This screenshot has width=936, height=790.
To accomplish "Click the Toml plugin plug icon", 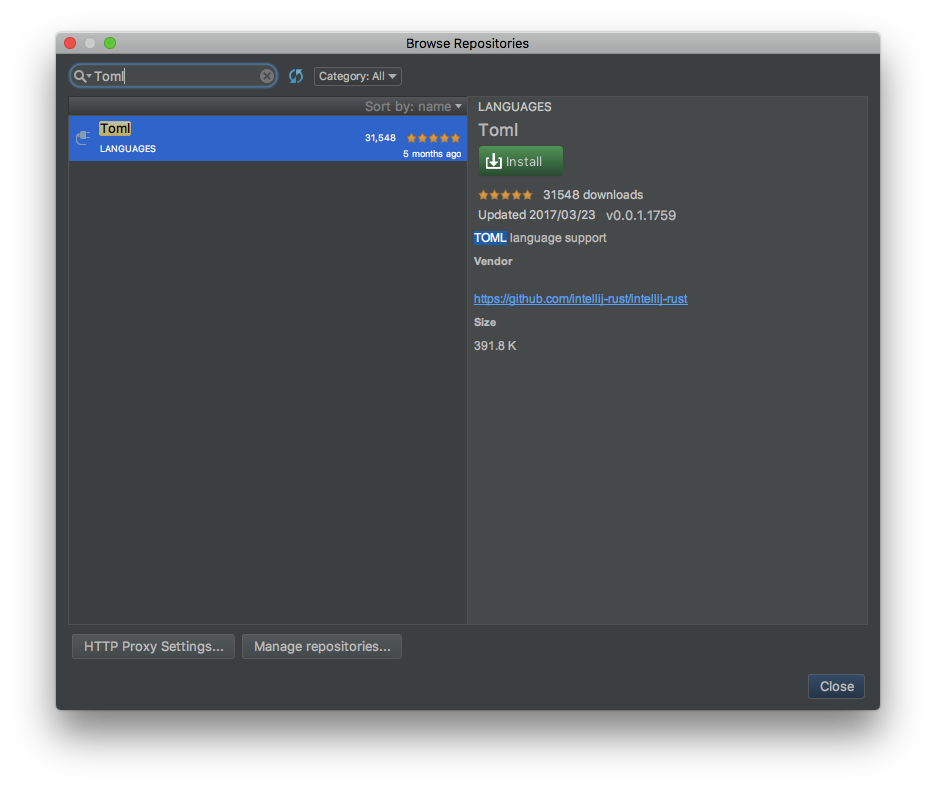I will 83,138.
